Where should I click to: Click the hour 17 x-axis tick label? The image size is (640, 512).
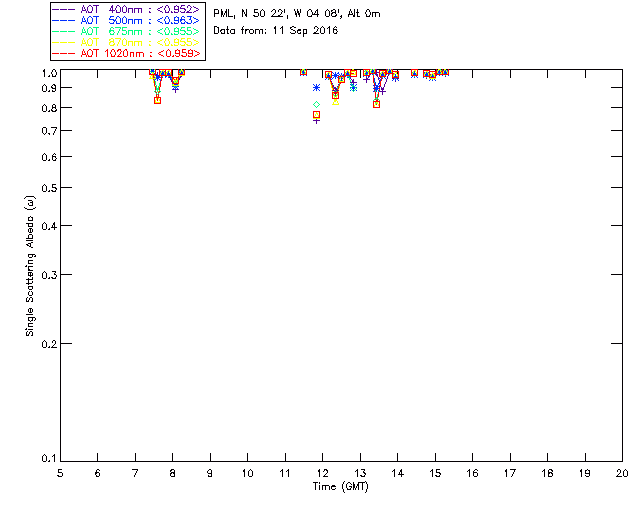pos(510,473)
